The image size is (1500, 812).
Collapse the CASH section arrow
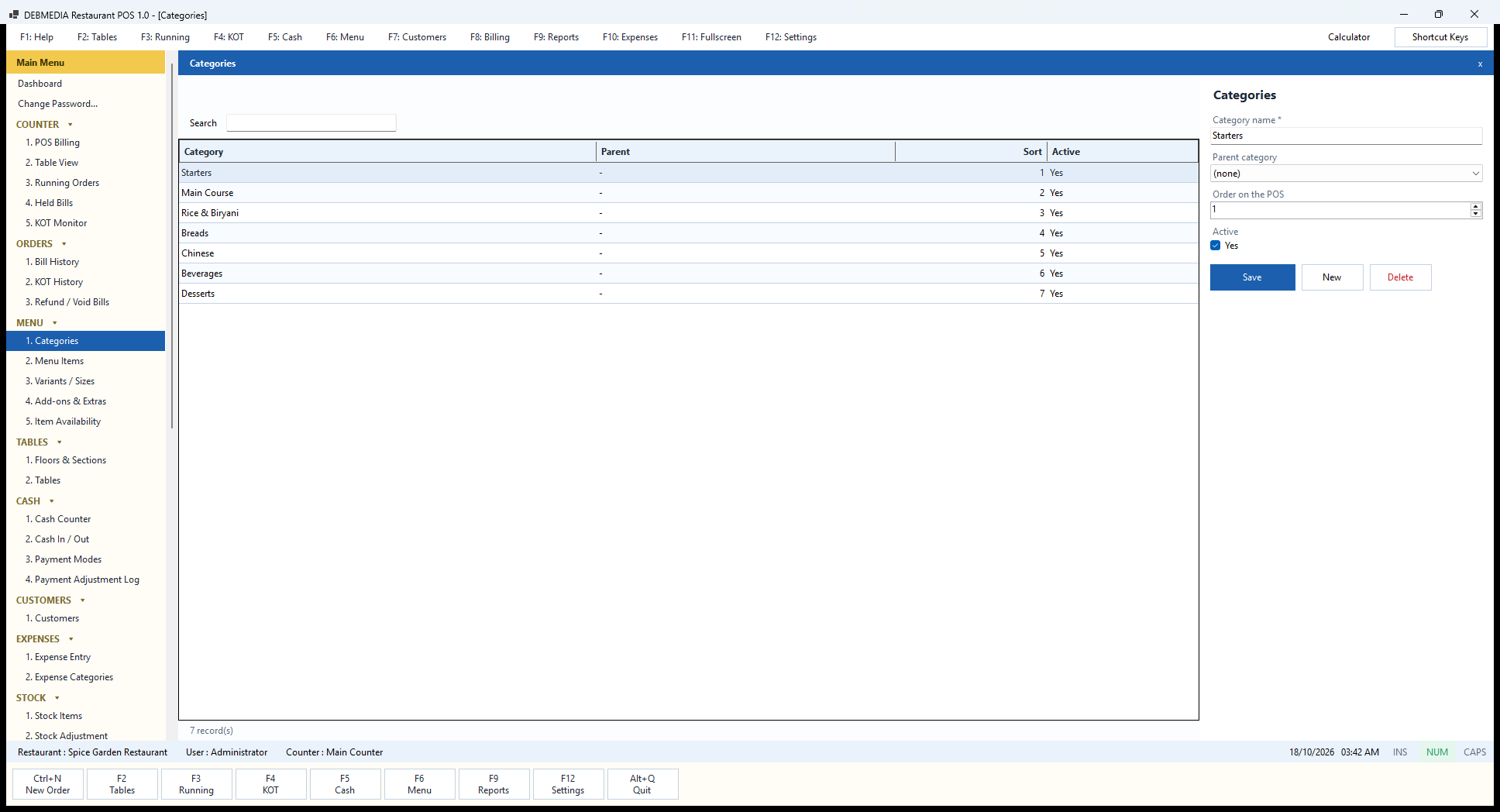pos(52,501)
